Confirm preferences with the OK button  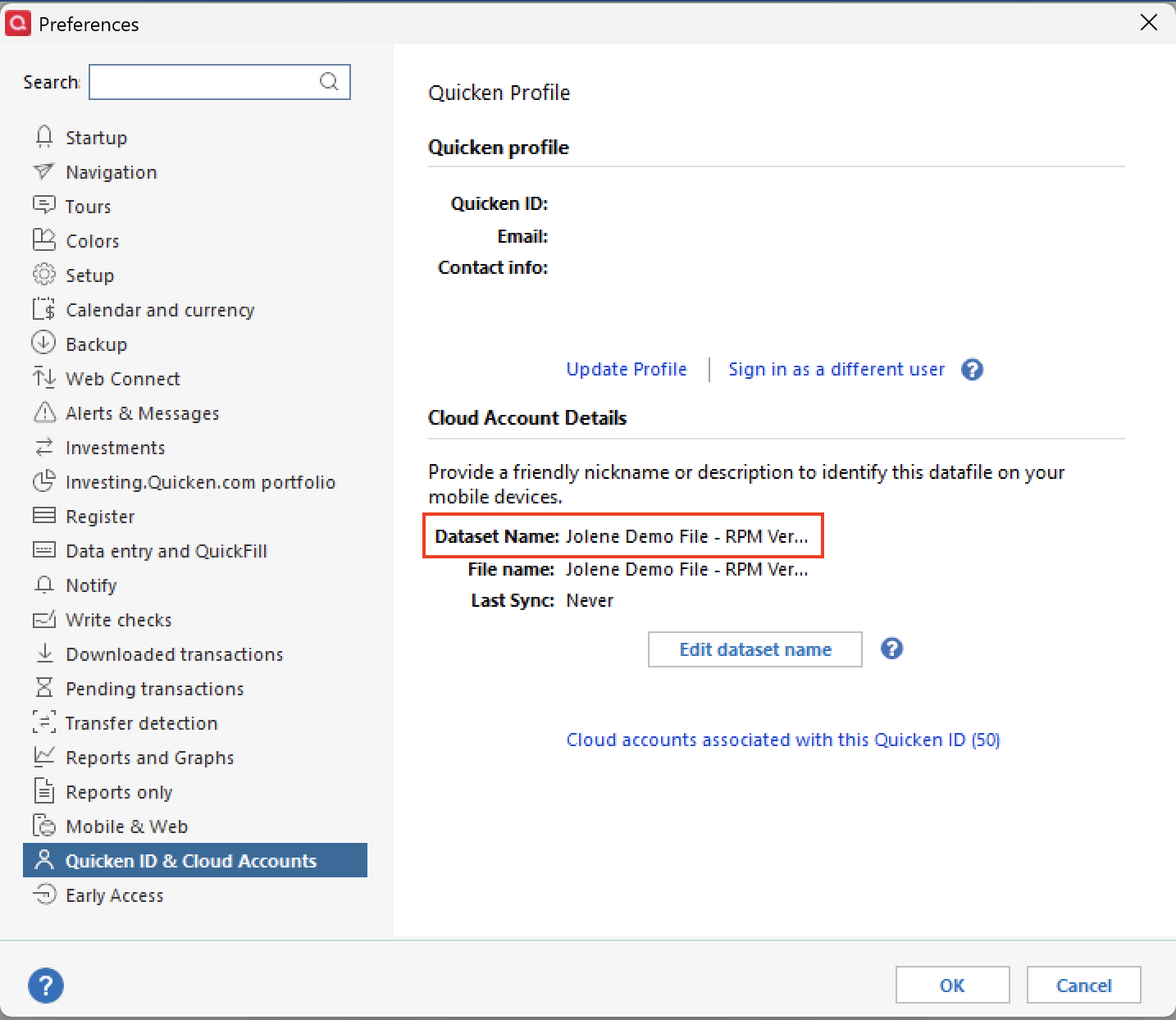[x=952, y=985]
